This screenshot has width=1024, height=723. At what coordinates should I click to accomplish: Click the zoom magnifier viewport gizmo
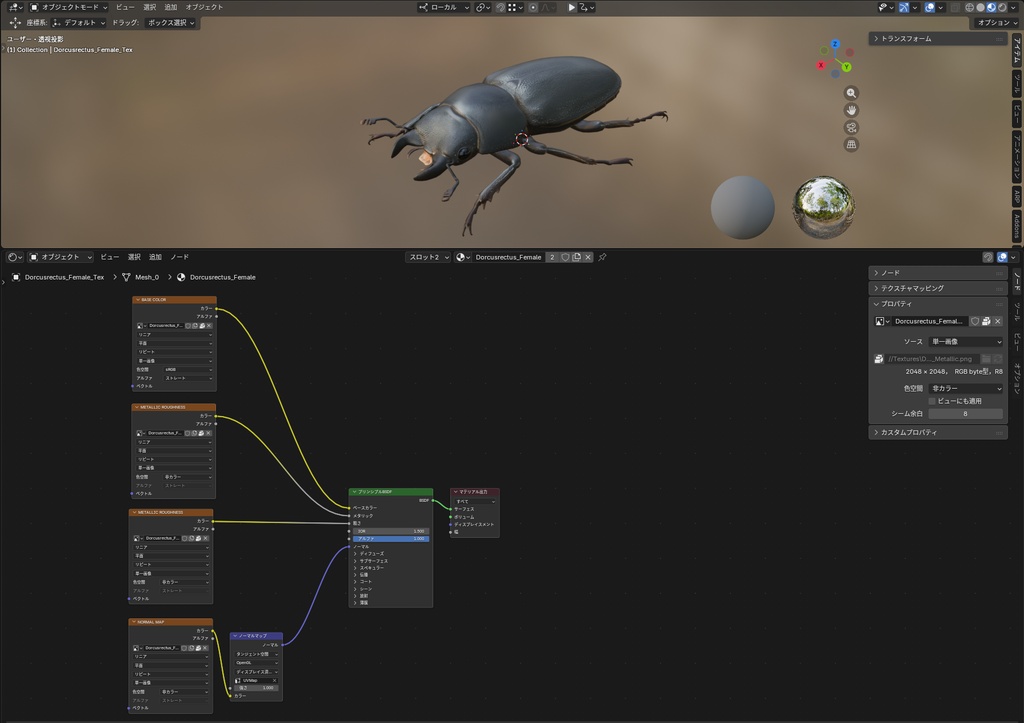(x=851, y=93)
